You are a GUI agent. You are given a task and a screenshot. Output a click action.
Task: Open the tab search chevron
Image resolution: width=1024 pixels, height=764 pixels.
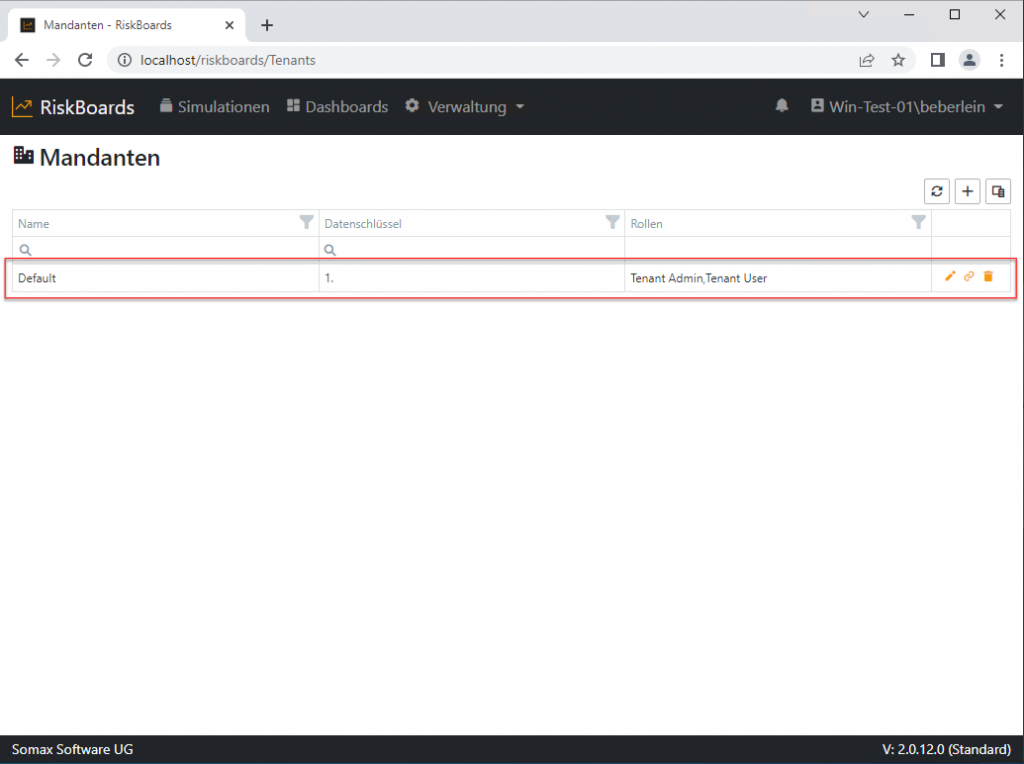[x=863, y=14]
